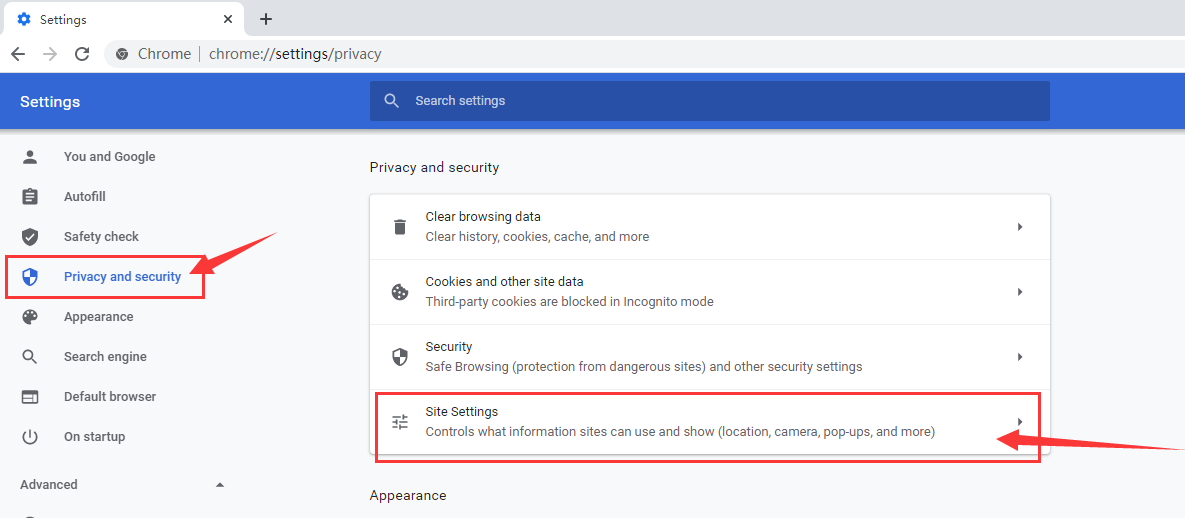Image resolution: width=1185 pixels, height=518 pixels.
Task: Click the magnifier icon in Search settings
Action: (391, 101)
